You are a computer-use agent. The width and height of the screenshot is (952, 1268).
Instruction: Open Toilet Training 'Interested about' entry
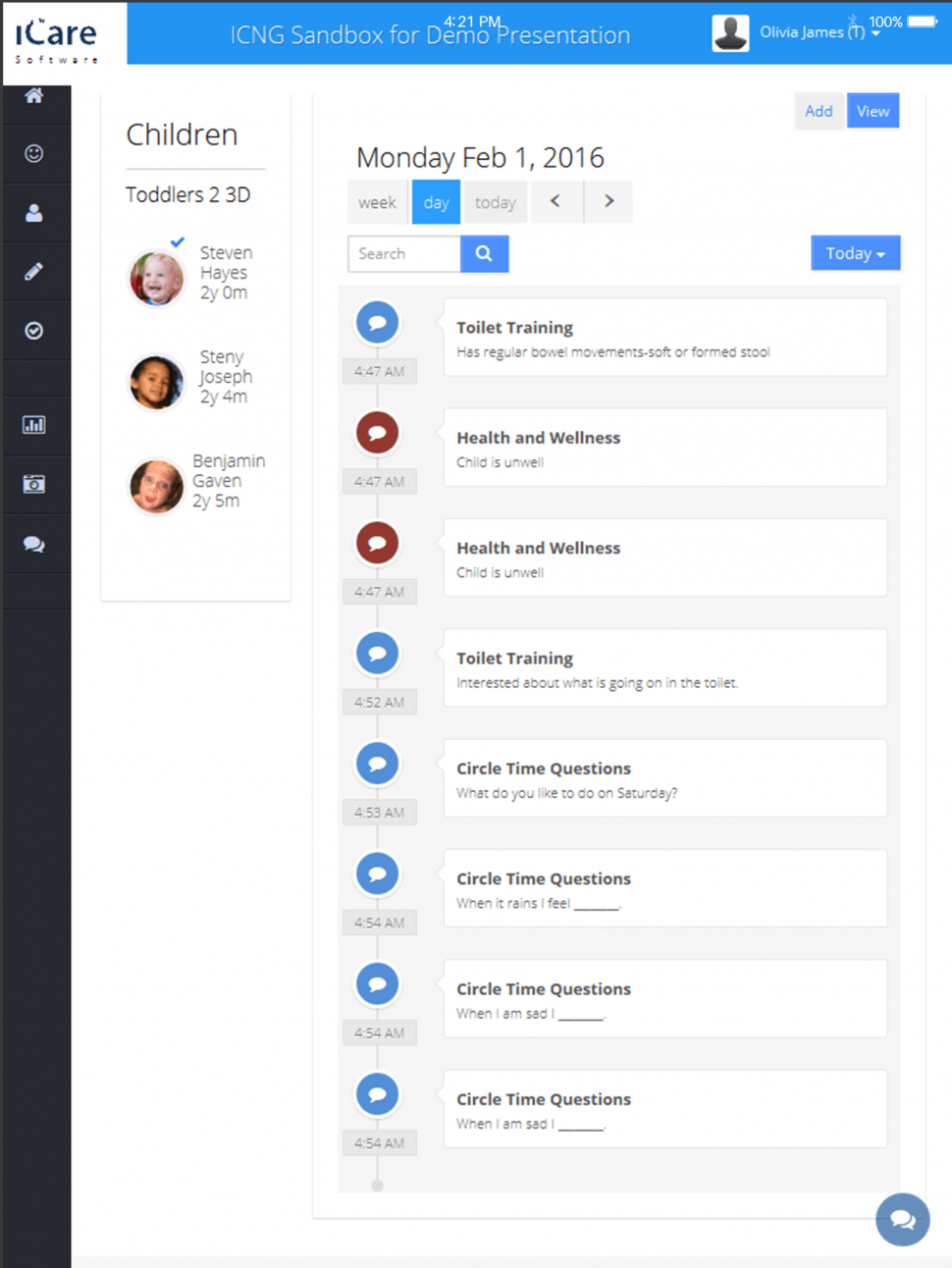click(665, 668)
